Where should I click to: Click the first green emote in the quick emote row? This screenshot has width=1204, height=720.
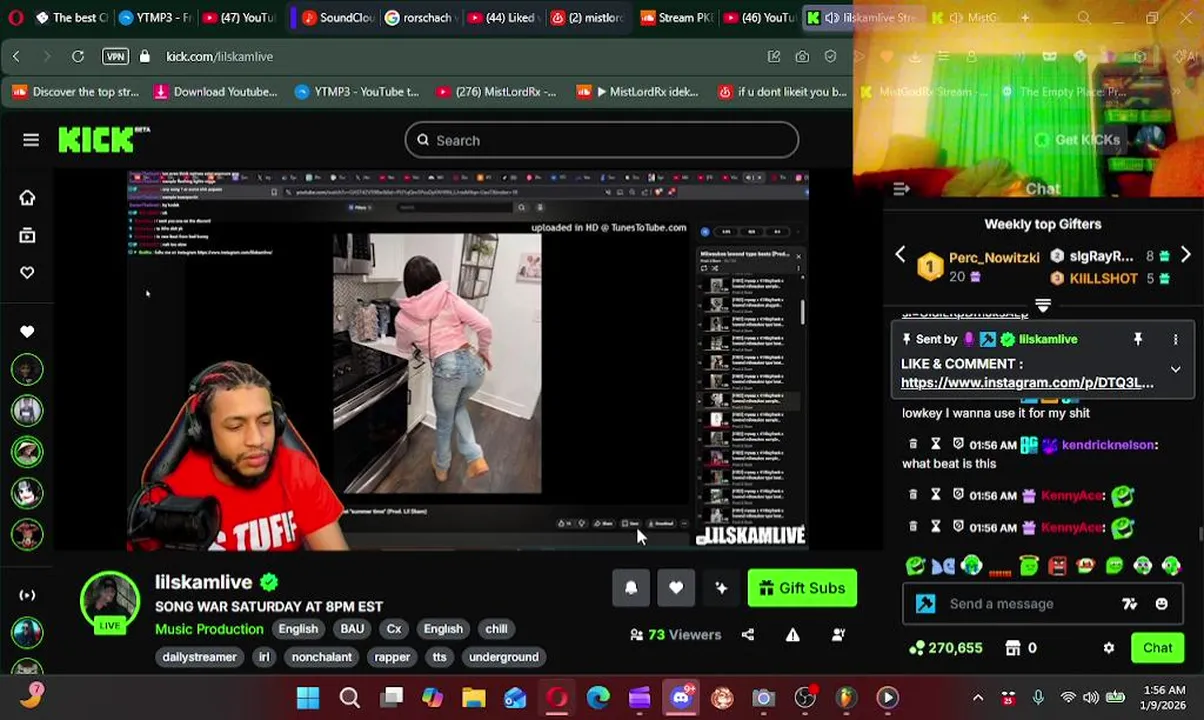tap(915, 566)
